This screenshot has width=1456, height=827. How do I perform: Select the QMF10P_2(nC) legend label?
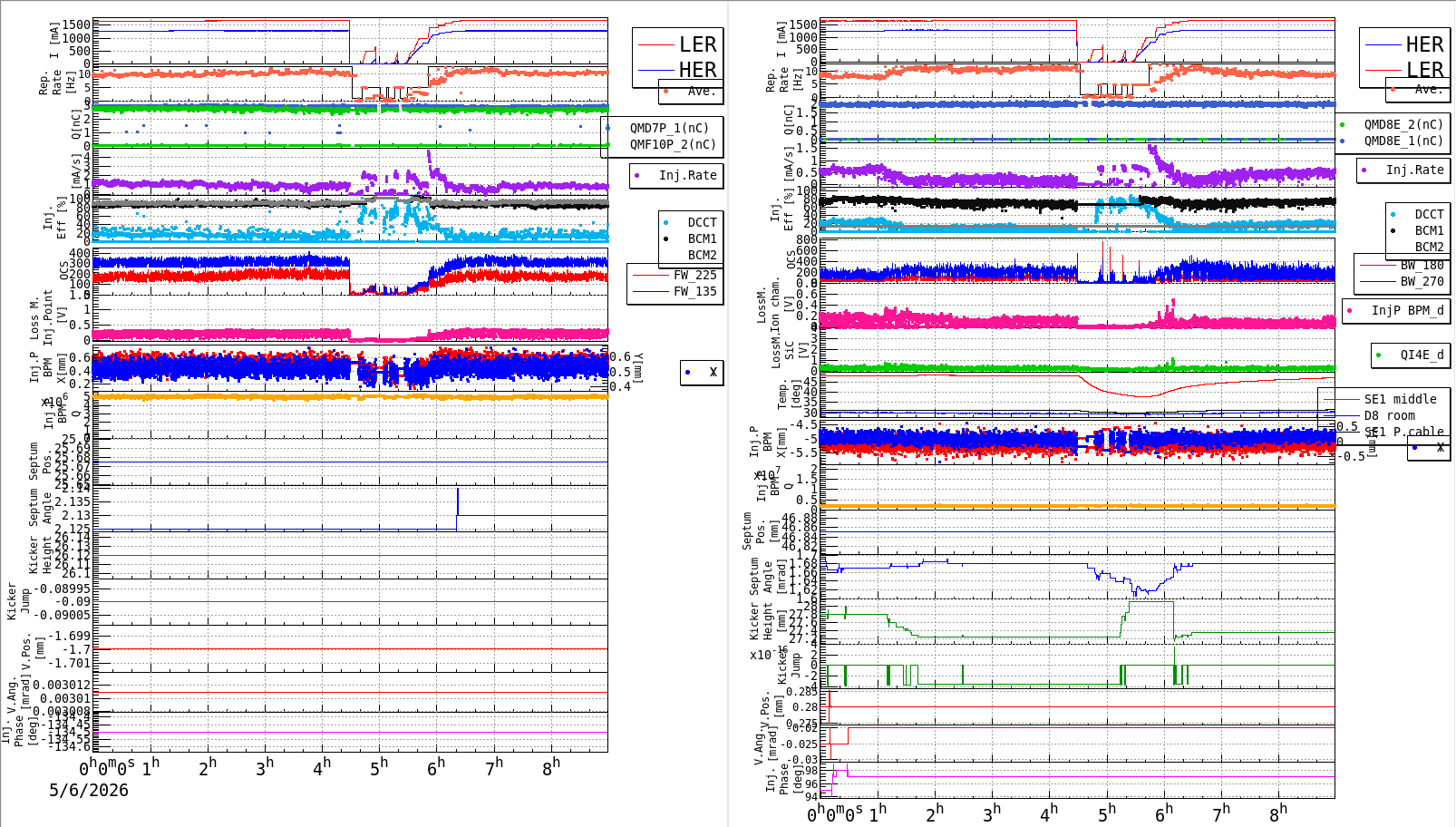coord(674,144)
